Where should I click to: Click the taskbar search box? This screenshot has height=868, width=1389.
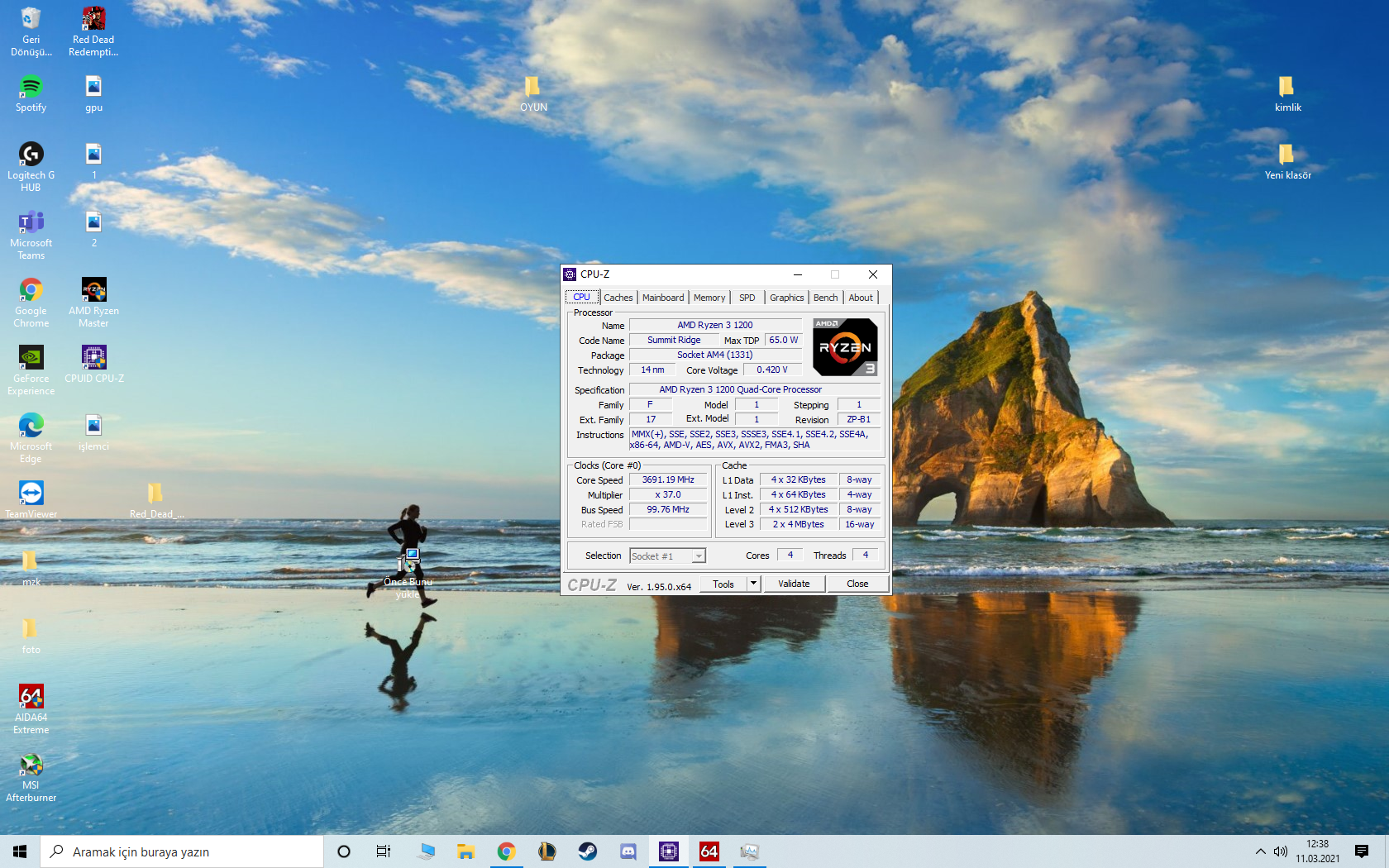coord(182,851)
